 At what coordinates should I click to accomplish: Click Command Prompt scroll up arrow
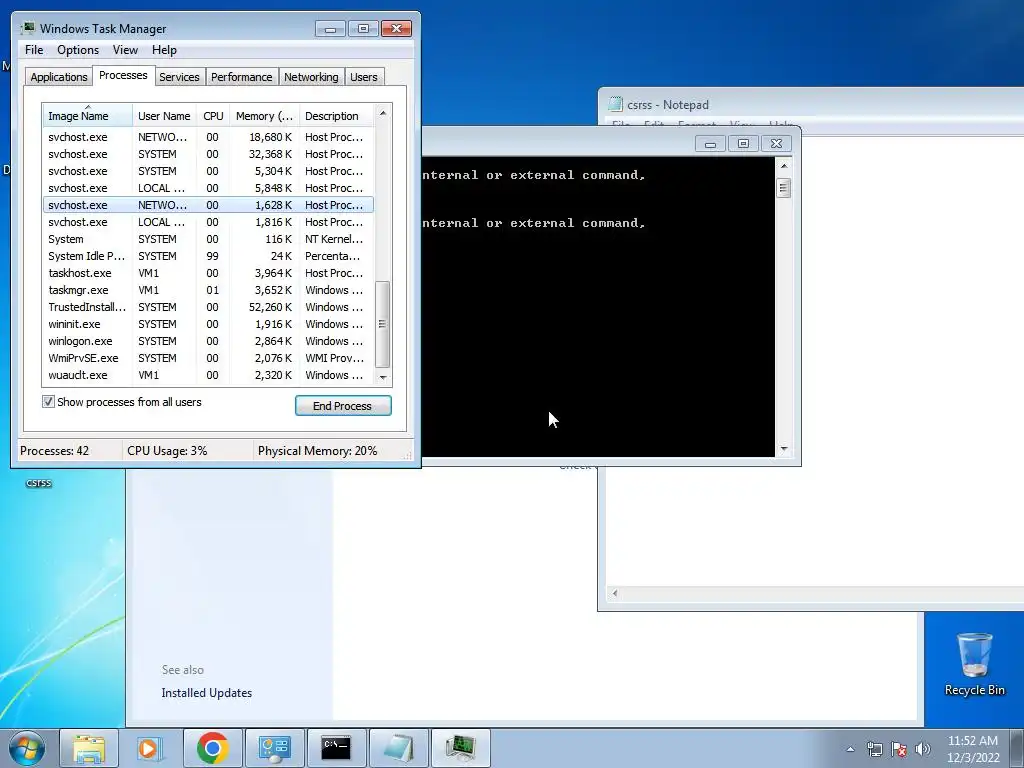pyautogui.click(x=784, y=166)
